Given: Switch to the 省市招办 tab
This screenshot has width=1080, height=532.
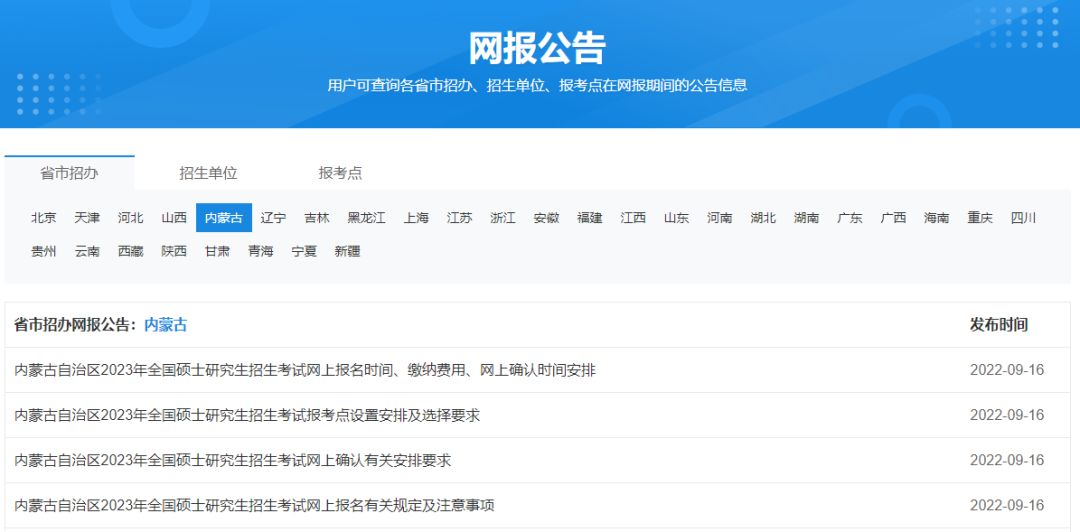Looking at the screenshot, I should (69, 173).
